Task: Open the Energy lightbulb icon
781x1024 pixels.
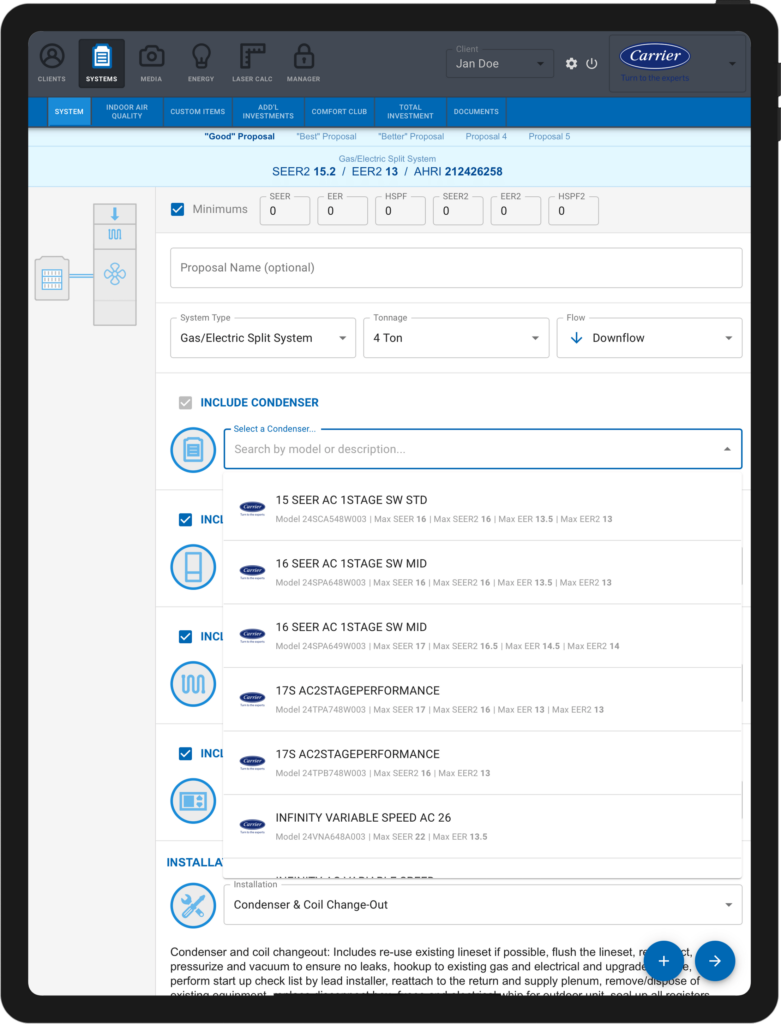Action: 201,56
